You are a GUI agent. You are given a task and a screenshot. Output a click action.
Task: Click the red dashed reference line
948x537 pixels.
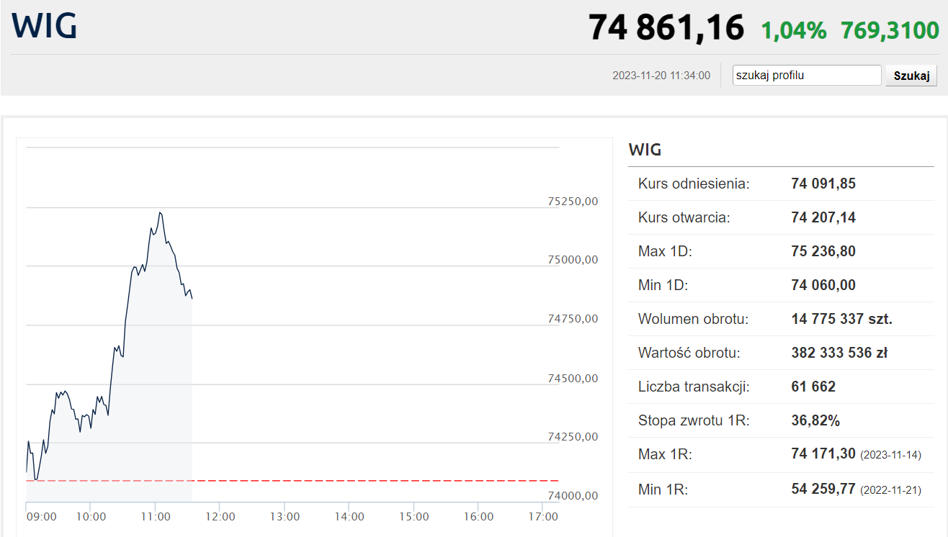(x=292, y=481)
